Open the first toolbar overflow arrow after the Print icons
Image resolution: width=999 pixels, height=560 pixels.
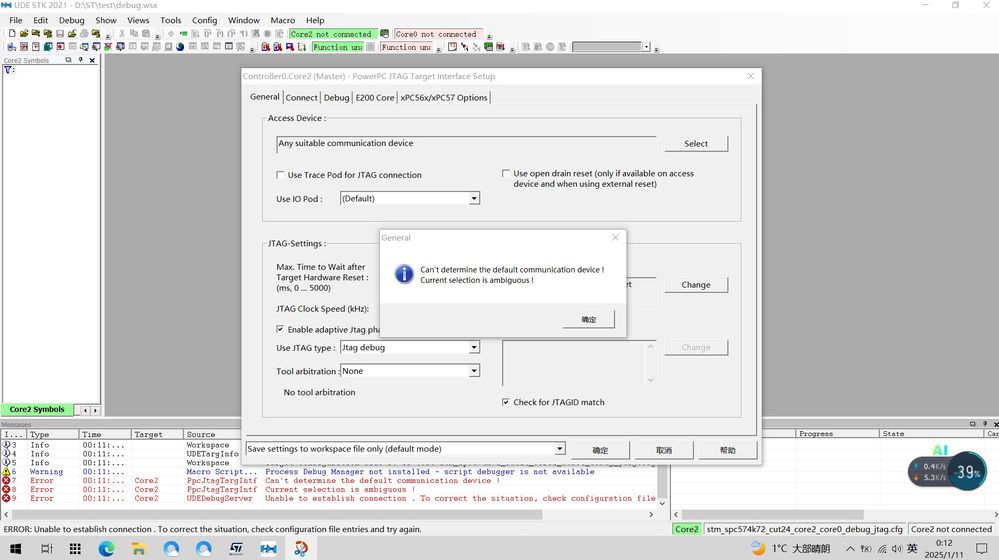pyautogui.click(x=108, y=36)
